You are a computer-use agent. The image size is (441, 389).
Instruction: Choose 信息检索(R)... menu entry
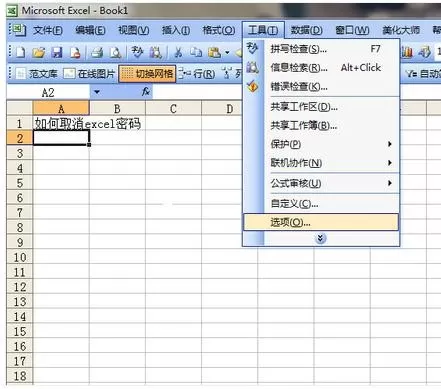321,68
